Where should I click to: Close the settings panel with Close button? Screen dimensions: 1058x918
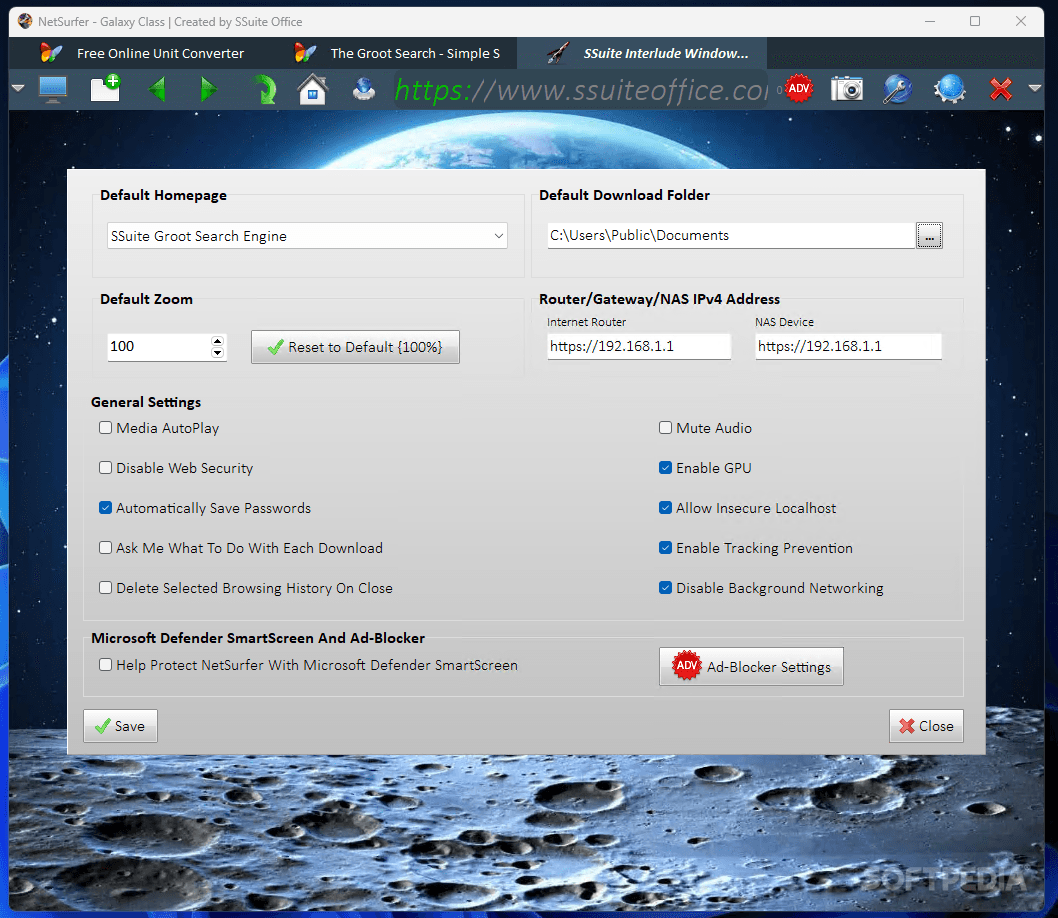click(926, 726)
